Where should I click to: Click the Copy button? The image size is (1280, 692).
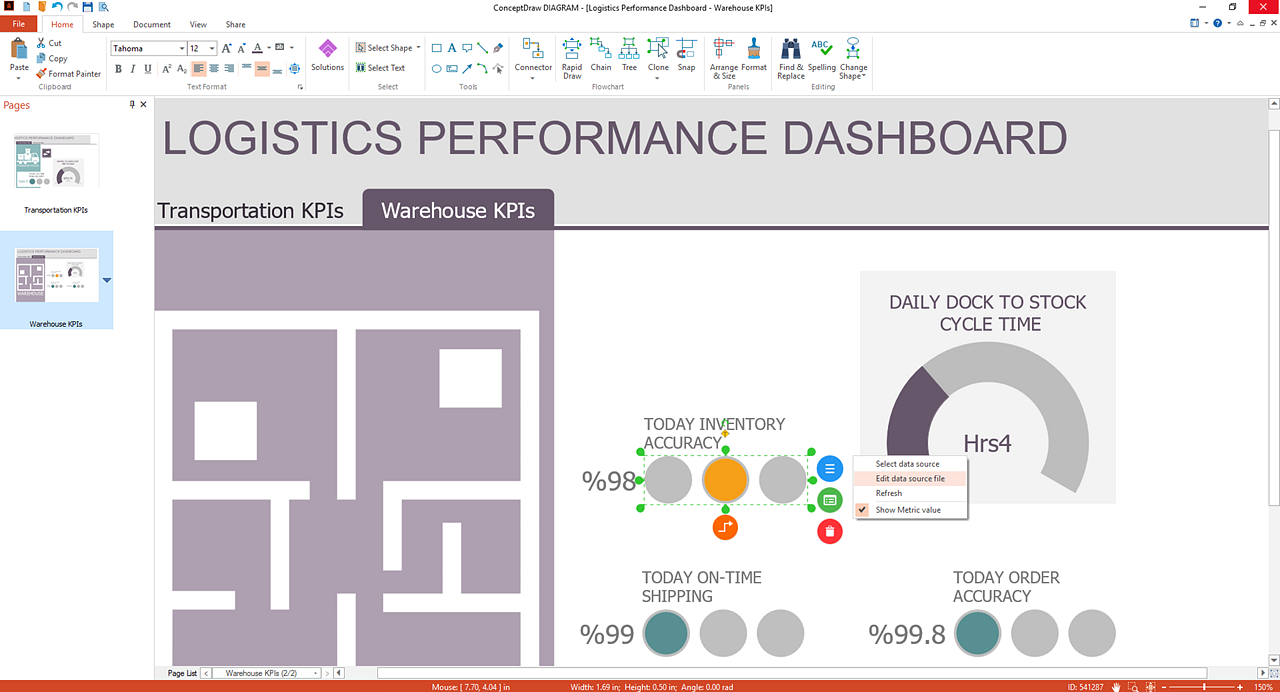(x=51, y=58)
